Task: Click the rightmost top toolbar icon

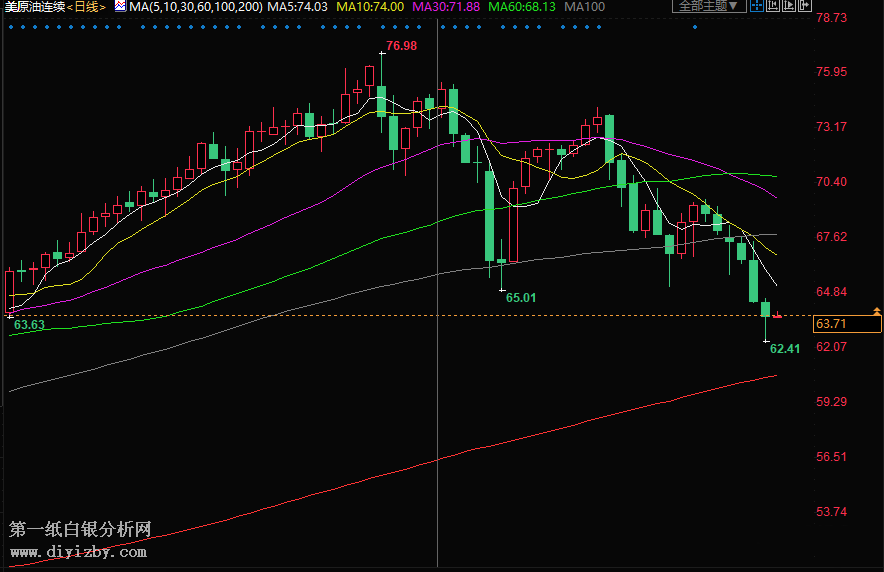Action: (805, 5)
